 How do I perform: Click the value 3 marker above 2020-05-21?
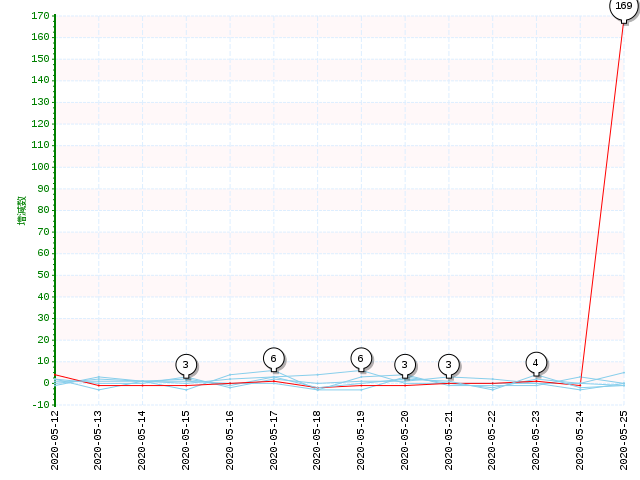pos(449,365)
